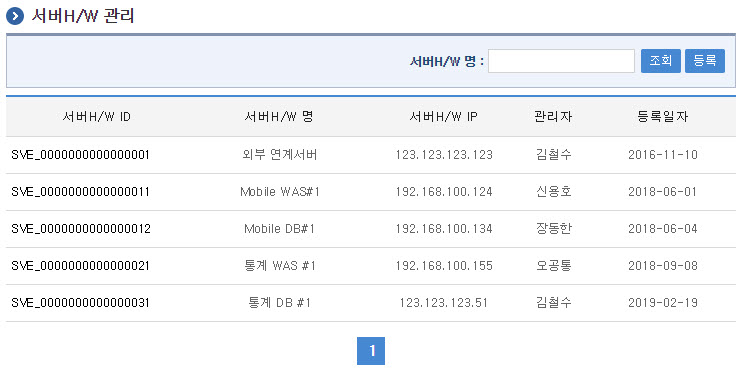Open server ID SVE_0000000000000012
742x375 pixels.
point(81,229)
